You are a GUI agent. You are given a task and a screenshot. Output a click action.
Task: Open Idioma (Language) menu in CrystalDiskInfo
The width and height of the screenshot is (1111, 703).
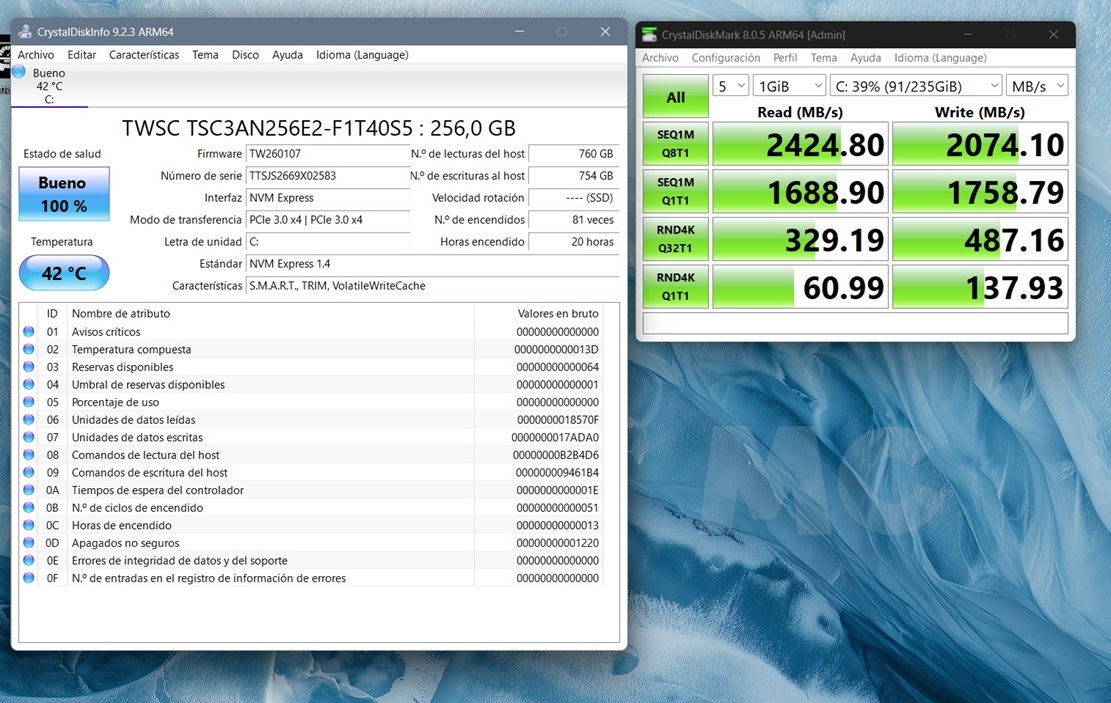362,55
